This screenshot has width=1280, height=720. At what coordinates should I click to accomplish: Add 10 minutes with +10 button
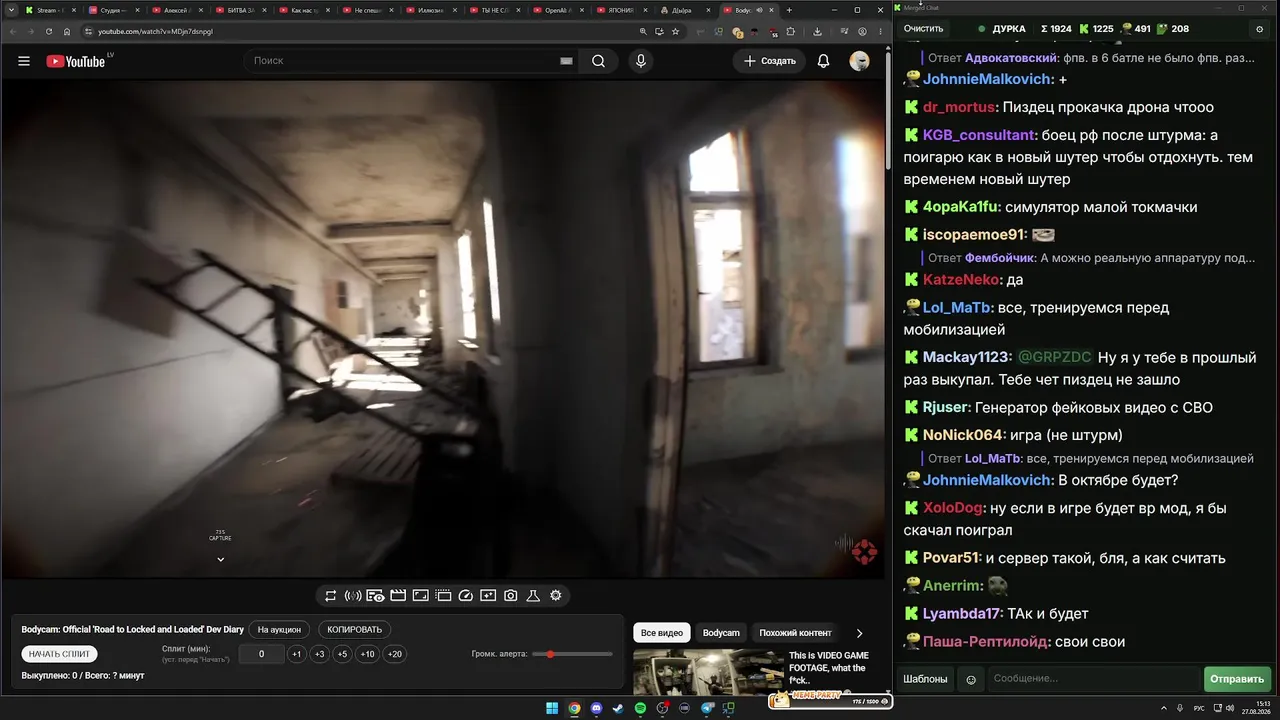pyautogui.click(x=368, y=654)
